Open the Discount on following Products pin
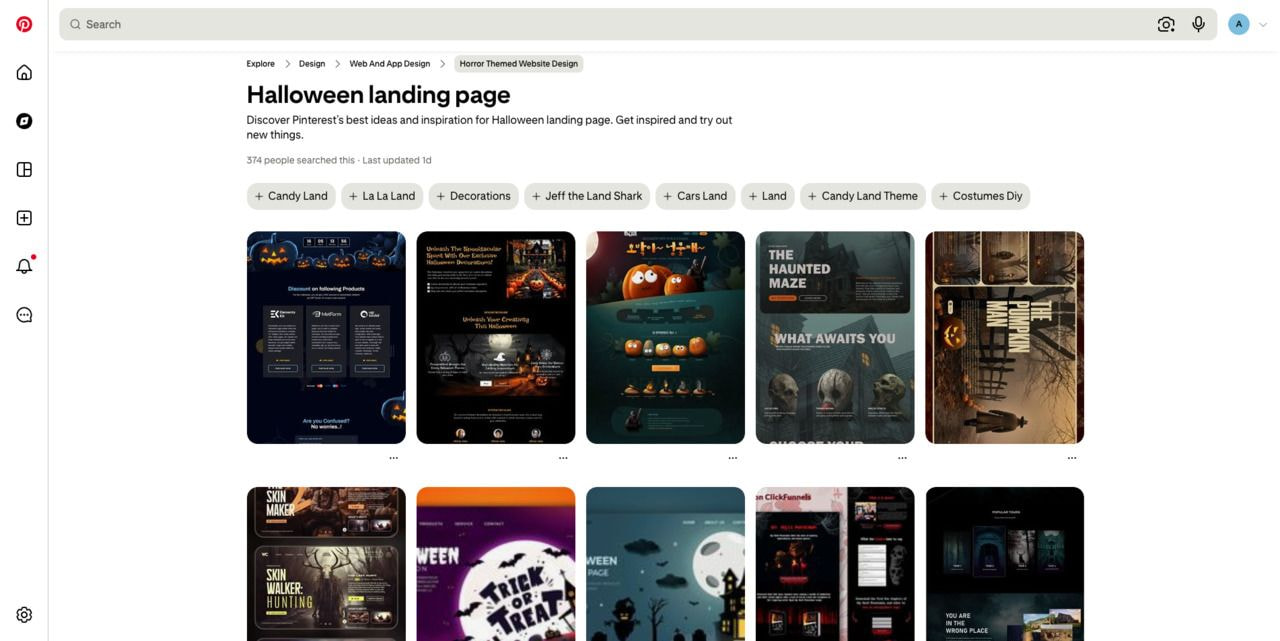 point(326,338)
